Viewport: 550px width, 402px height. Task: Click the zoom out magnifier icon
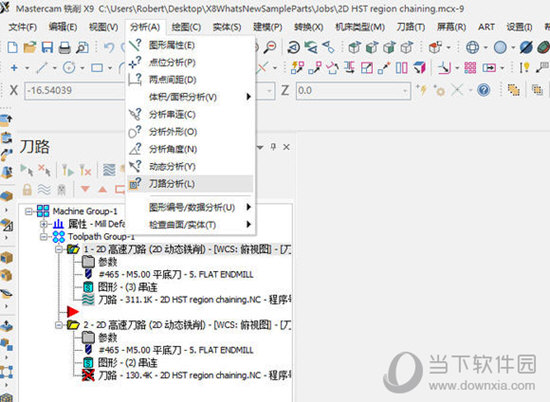(270, 47)
